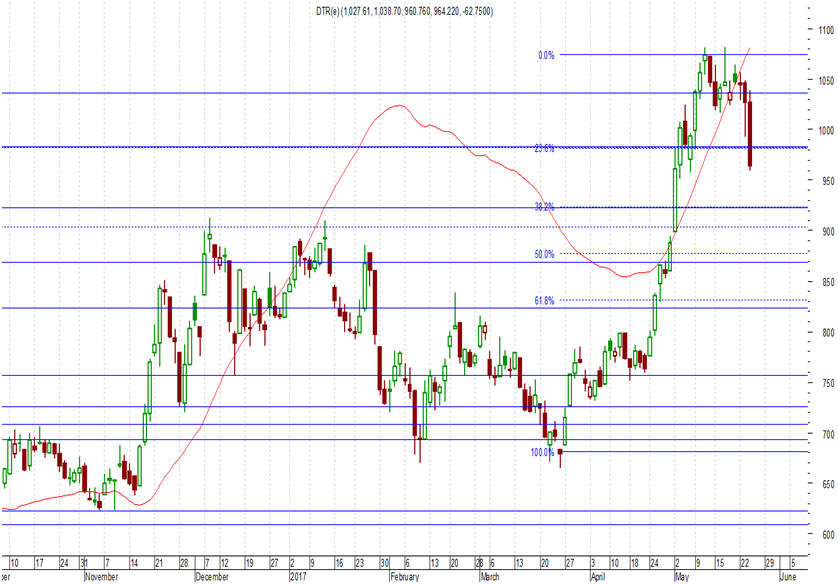
Task: Click date label 3 above April
Action: tap(593, 563)
